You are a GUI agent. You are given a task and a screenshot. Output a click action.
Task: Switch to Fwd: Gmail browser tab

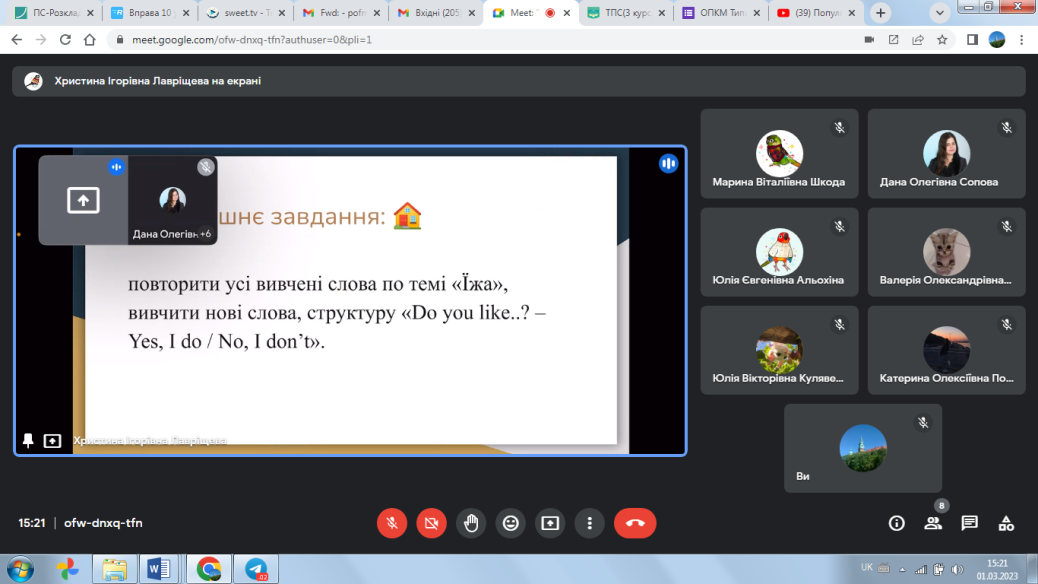[342, 13]
